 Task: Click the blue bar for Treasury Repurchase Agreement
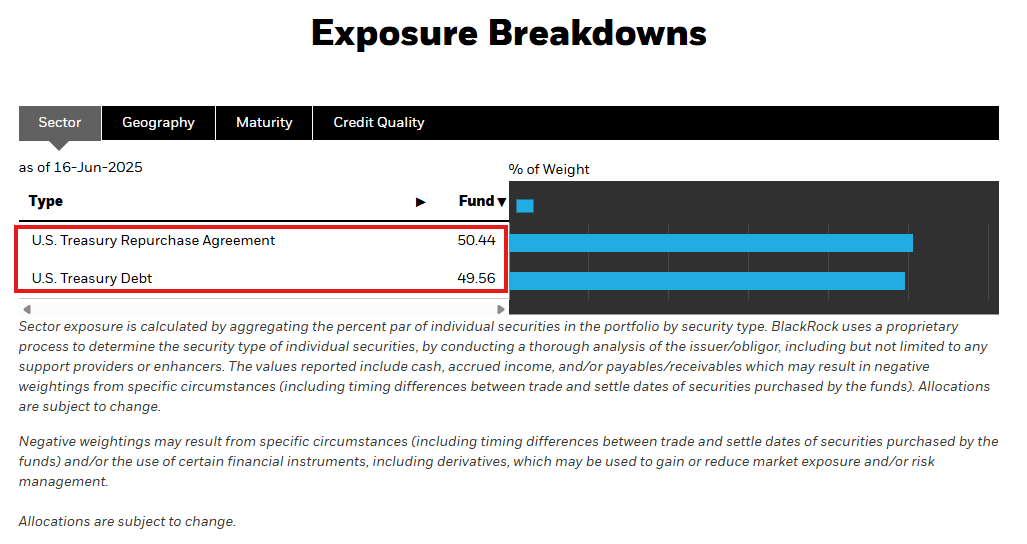point(711,243)
